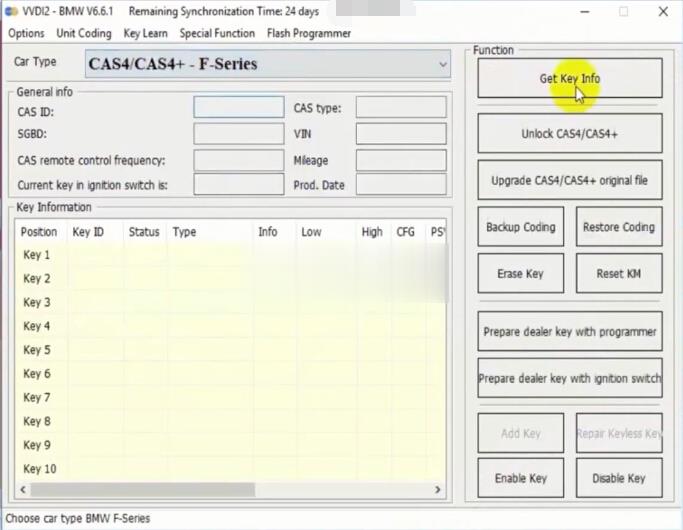This screenshot has height=530, width=683.
Task: Click the Position column header
Action: click(39, 232)
